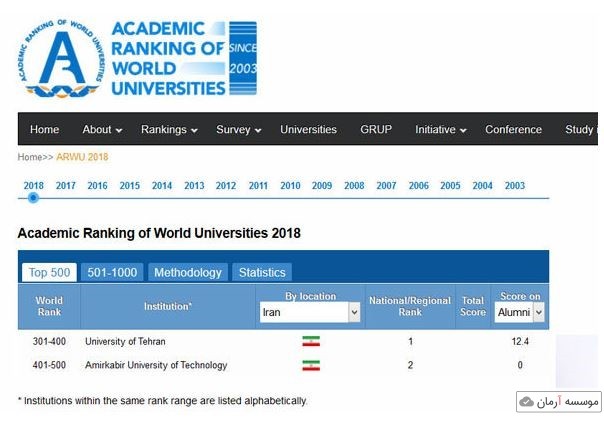Click the Arman institute cloud watermark icon
The height and width of the screenshot is (421, 604).
point(527,402)
